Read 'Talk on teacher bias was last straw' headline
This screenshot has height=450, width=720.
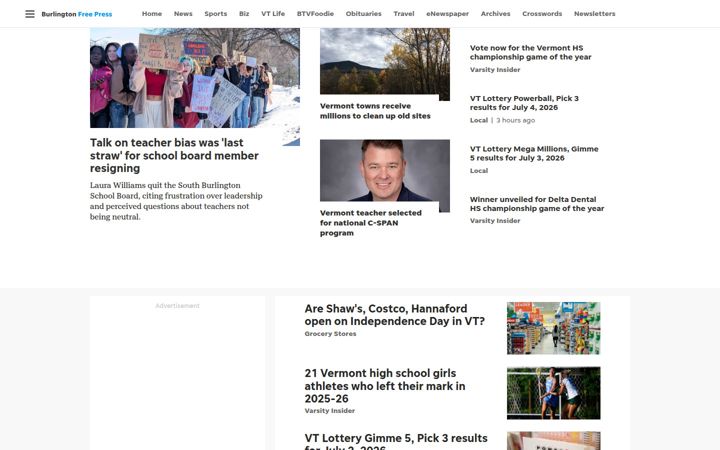(174, 156)
